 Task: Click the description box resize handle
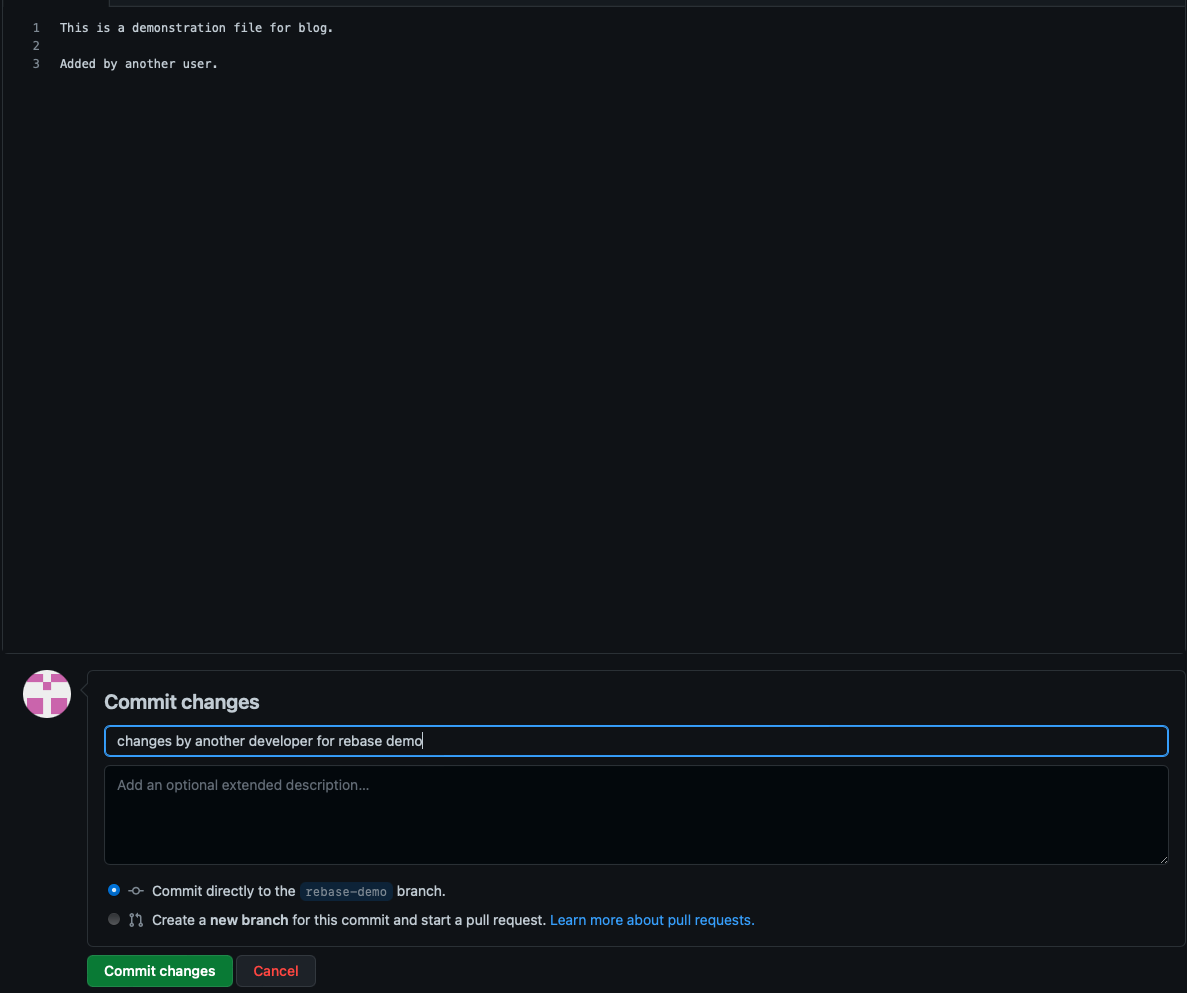pyautogui.click(x=1163, y=859)
